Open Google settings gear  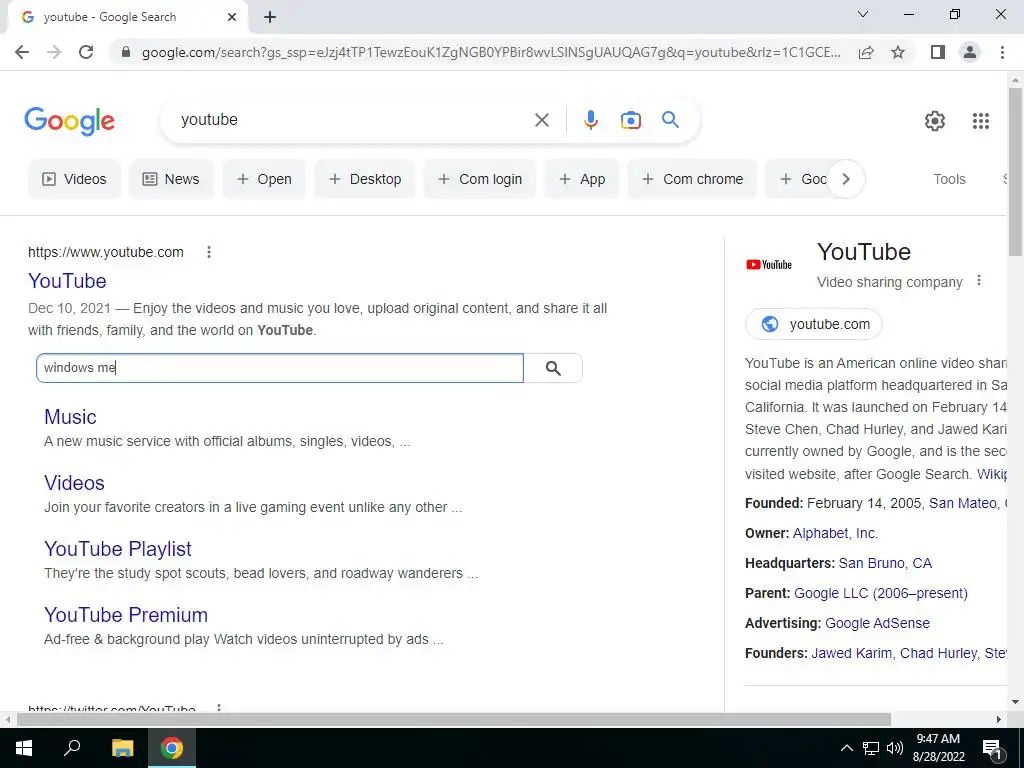point(935,121)
